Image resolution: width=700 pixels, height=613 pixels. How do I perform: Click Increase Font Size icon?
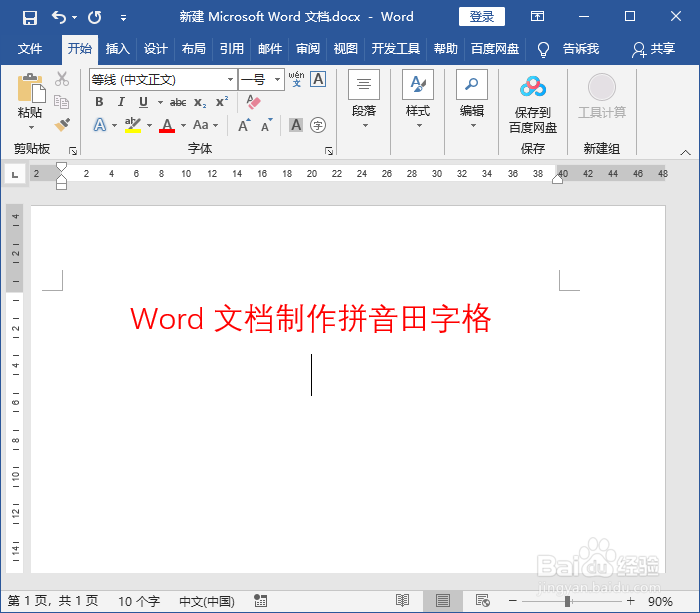click(244, 125)
